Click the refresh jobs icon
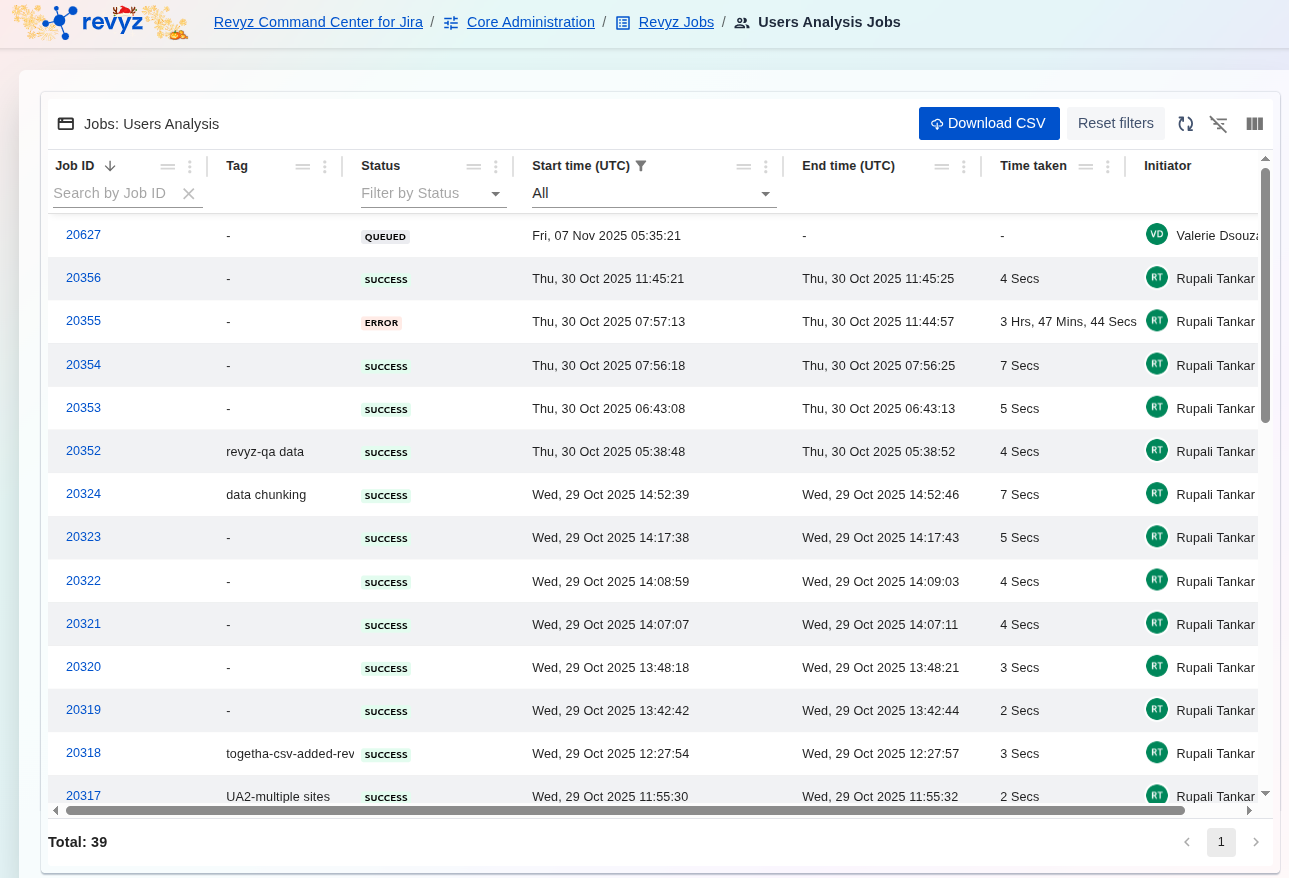The height and width of the screenshot is (878, 1289). [1185, 124]
